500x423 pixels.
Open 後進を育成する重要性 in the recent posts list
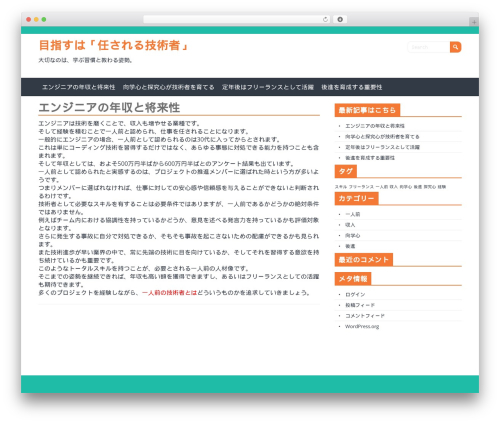(370, 158)
